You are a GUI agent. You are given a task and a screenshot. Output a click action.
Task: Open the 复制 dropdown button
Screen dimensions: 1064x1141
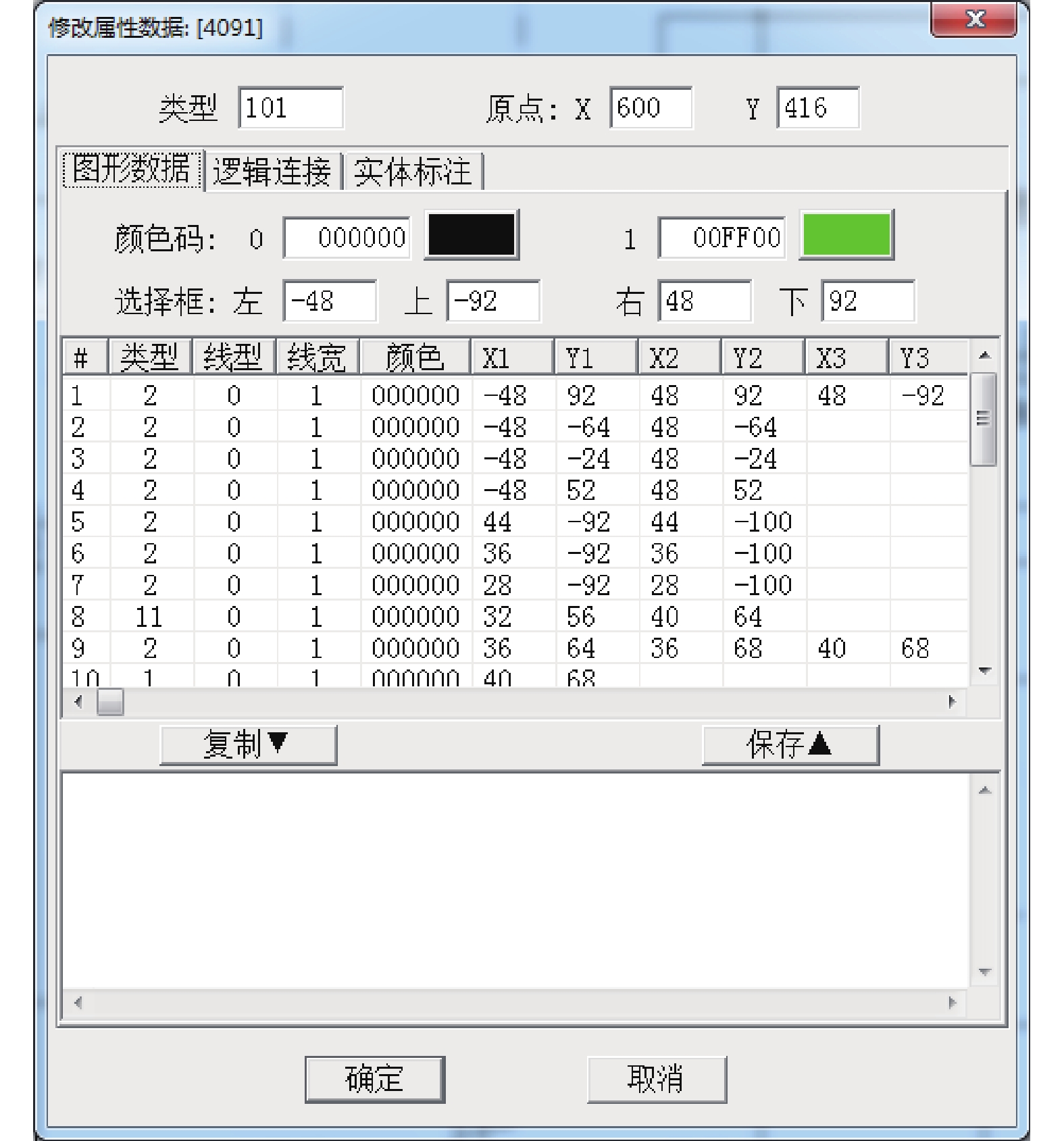(x=248, y=745)
